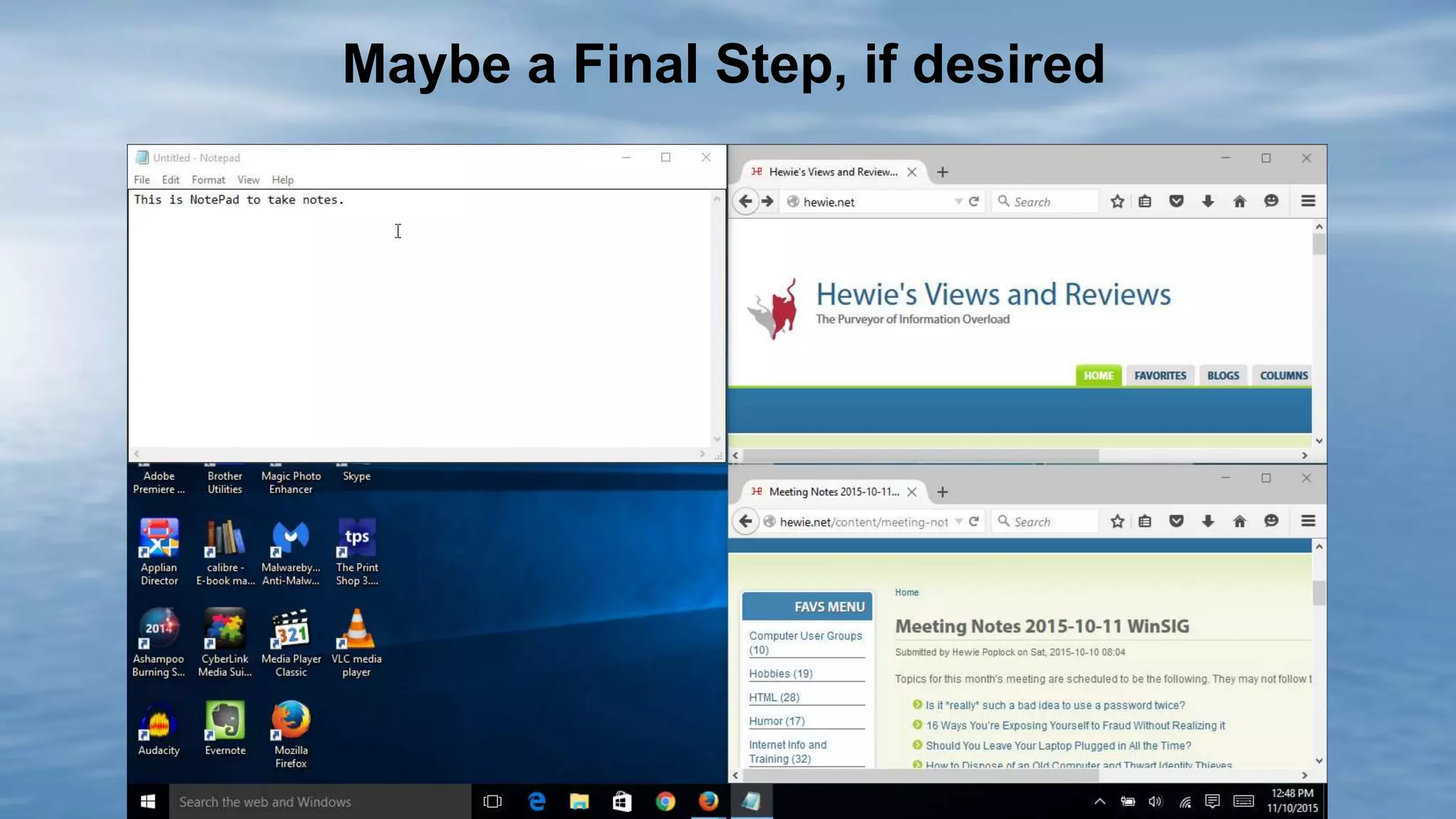
Task: Click the HOME navigation button on the website
Action: (x=1098, y=375)
